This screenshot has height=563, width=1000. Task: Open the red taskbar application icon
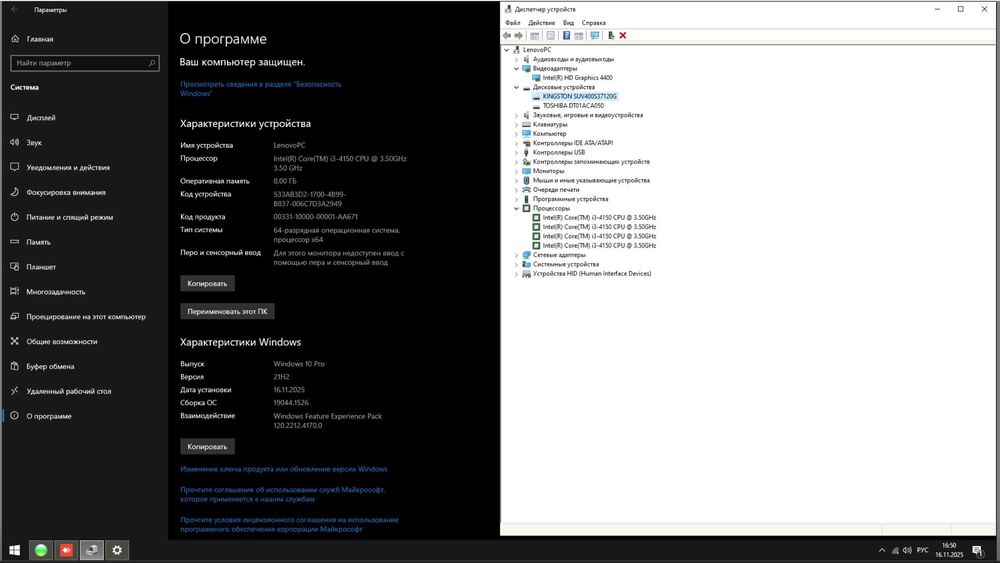66,550
